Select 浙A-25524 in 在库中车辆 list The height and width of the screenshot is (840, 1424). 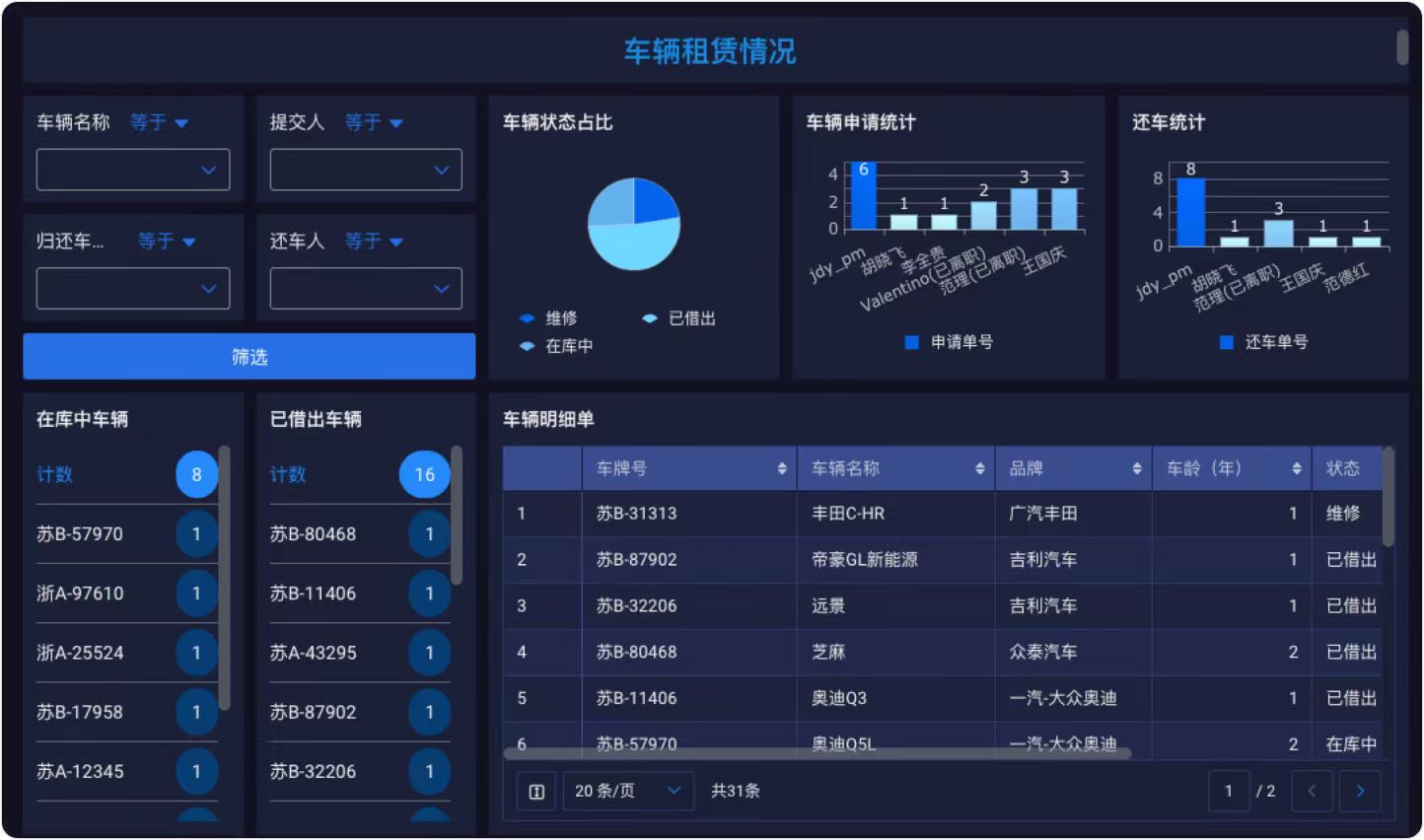(126, 653)
